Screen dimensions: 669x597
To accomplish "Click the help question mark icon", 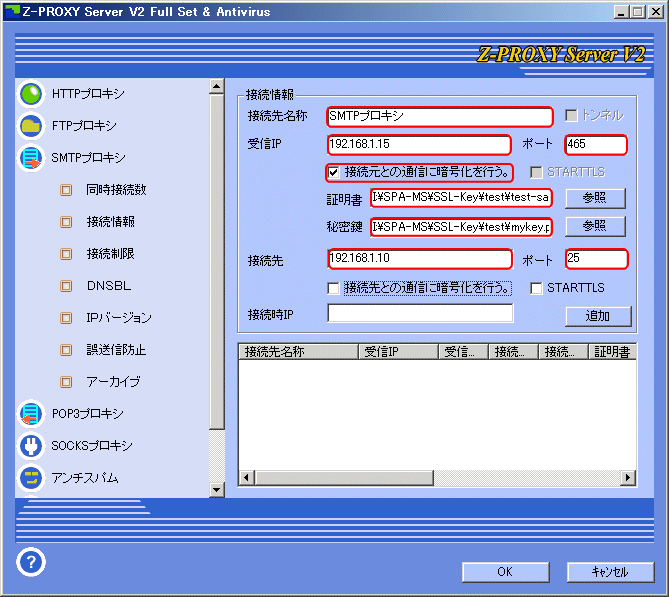I will (31, 562).
